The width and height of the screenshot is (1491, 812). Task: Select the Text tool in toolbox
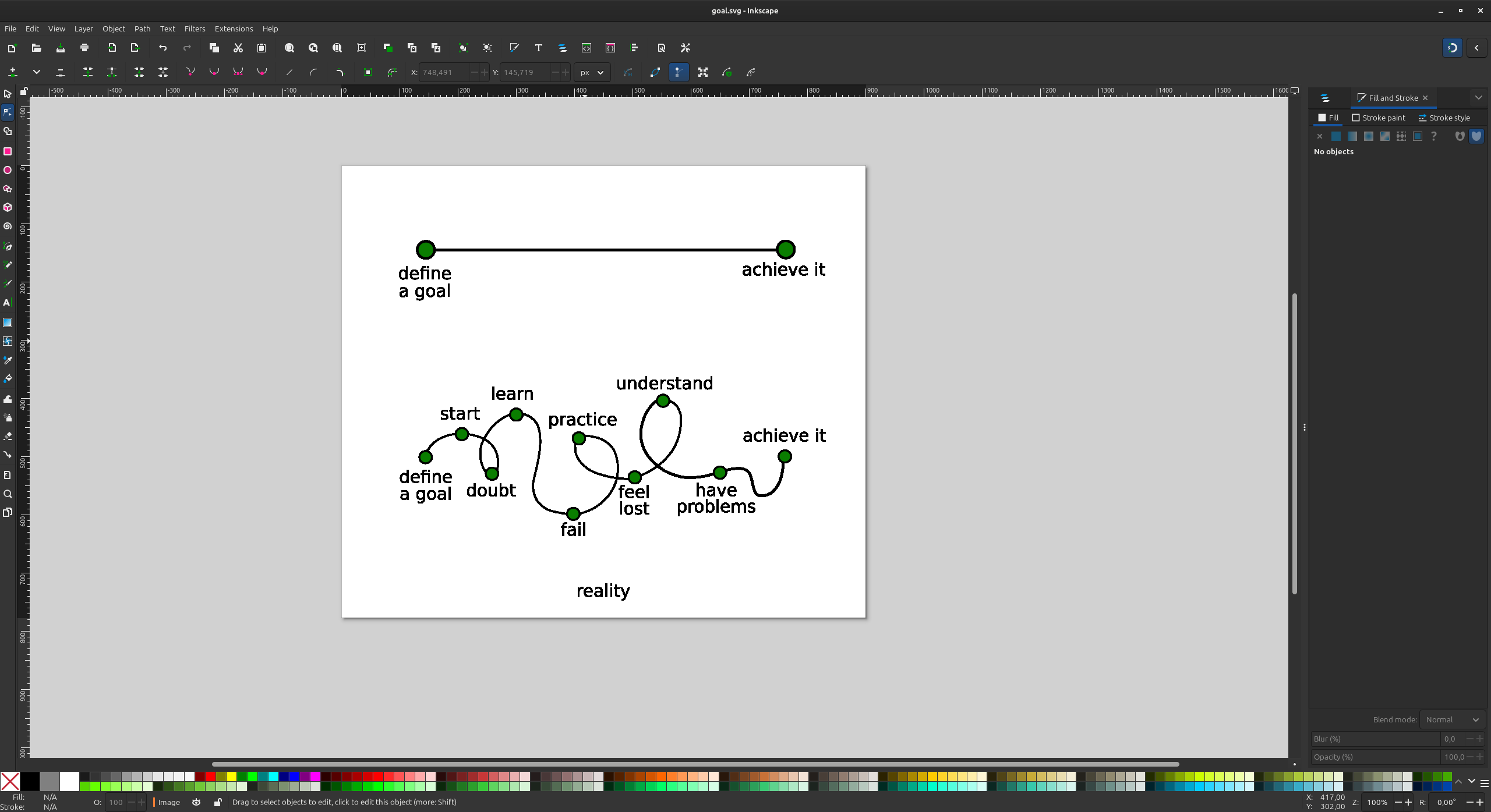coord(8,303)
